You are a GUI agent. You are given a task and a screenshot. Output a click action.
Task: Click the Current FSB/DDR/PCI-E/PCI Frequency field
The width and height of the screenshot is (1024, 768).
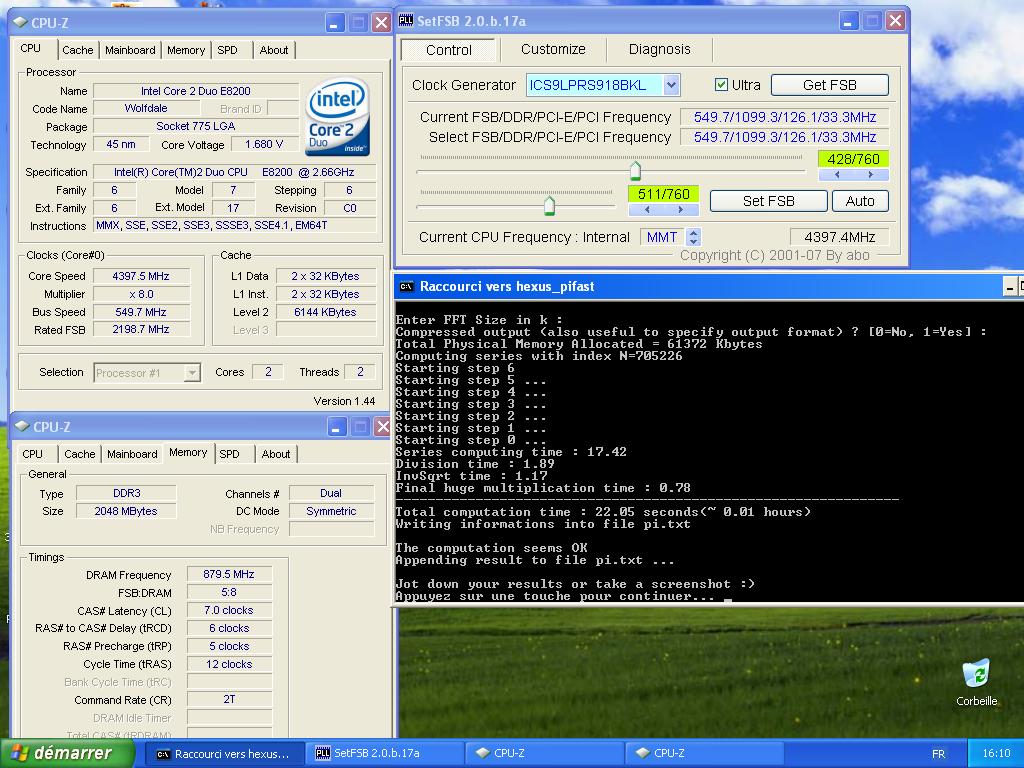coord(784,117)
